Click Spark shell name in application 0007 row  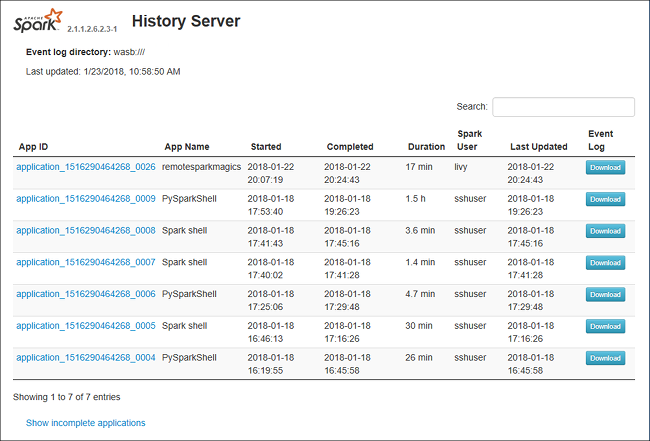[184, 262]
